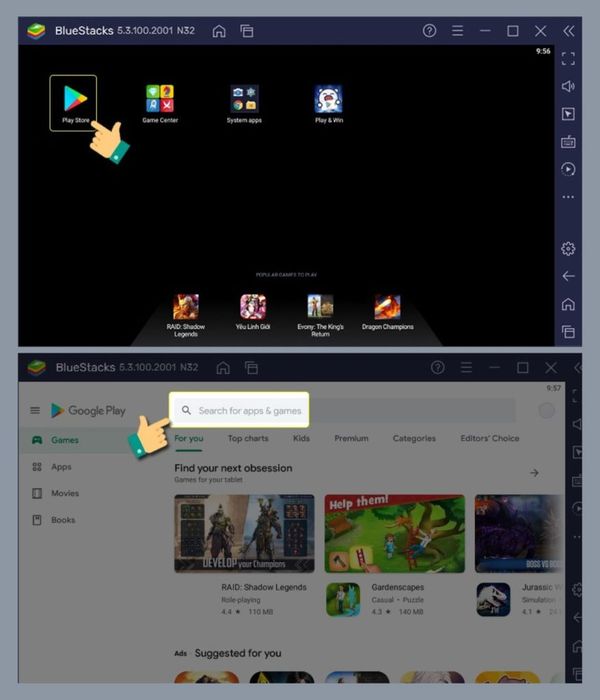The width and height of the screenshot is (600, 700).
Task: Open the Play & Win app
Action: coord(328,99)
